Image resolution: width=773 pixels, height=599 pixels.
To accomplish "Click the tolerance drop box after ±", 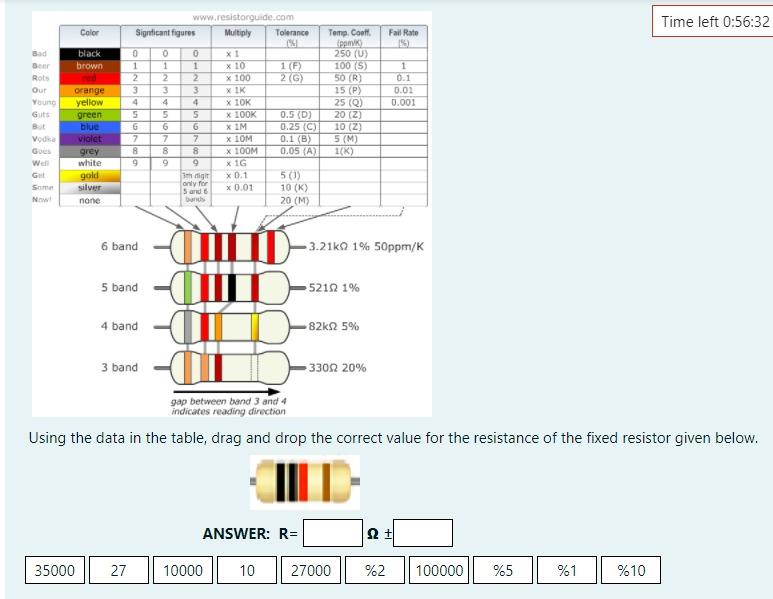I will tap(423, 533).
